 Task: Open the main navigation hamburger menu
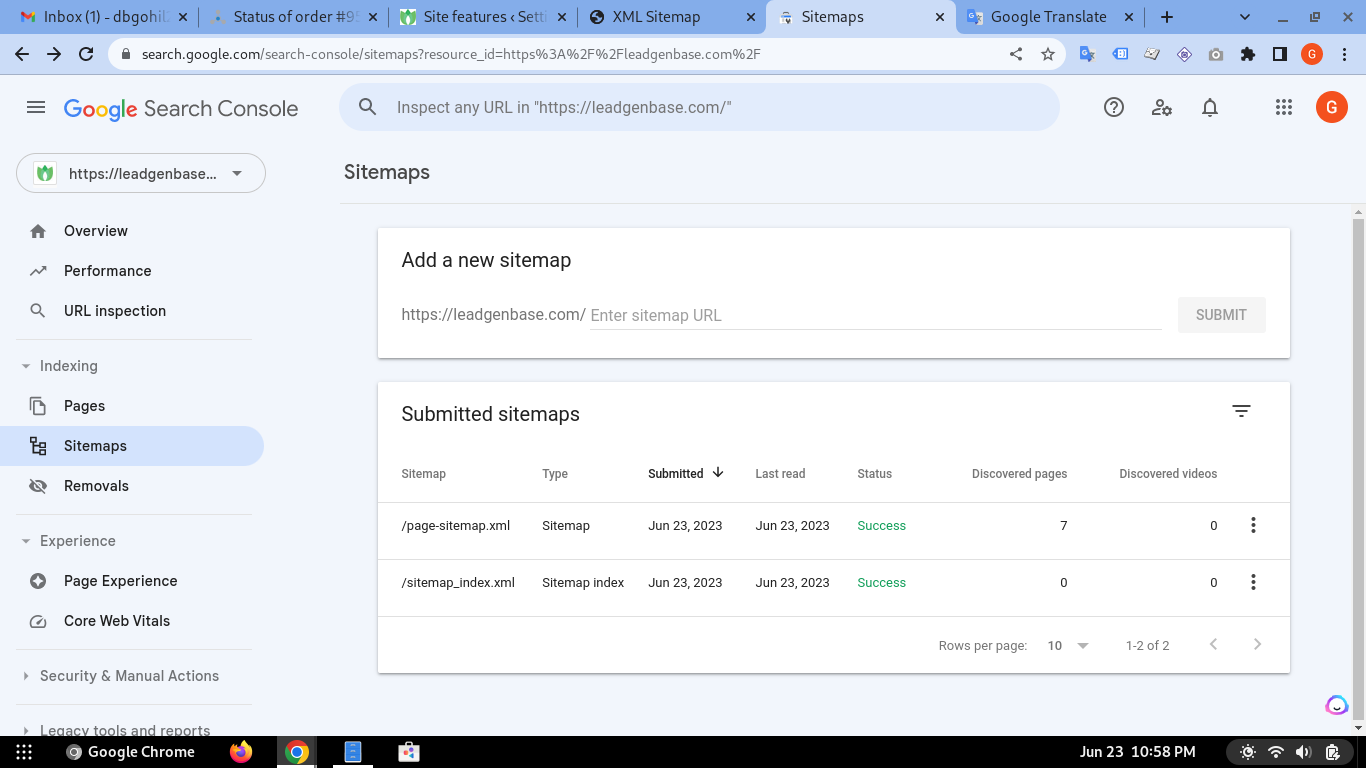click(x=36, y=108)
